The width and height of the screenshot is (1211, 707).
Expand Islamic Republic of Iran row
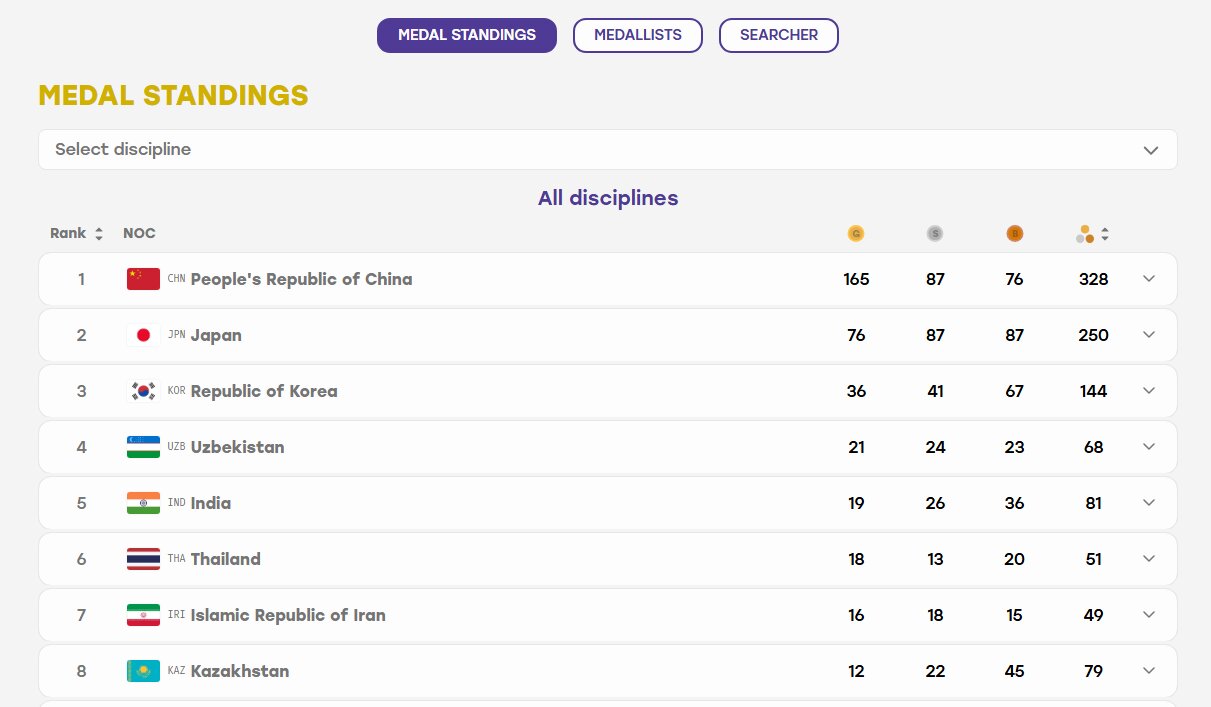[x=1149, y=615]
